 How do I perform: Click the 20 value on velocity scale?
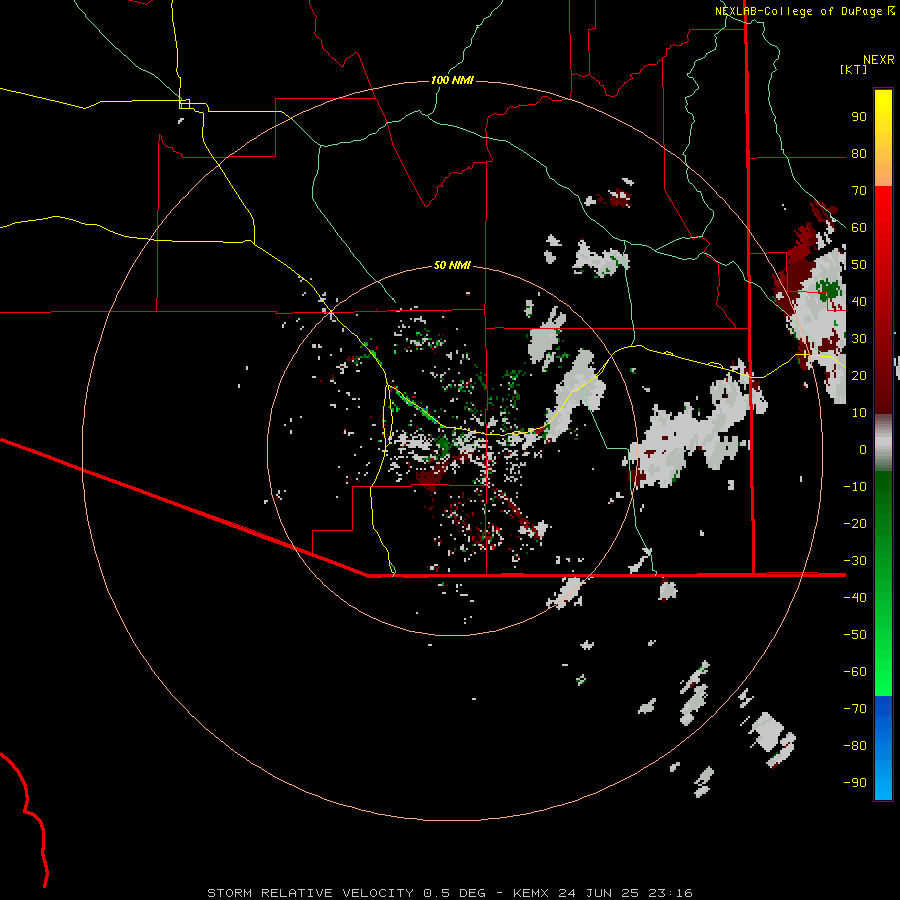(x=859, y=375)
